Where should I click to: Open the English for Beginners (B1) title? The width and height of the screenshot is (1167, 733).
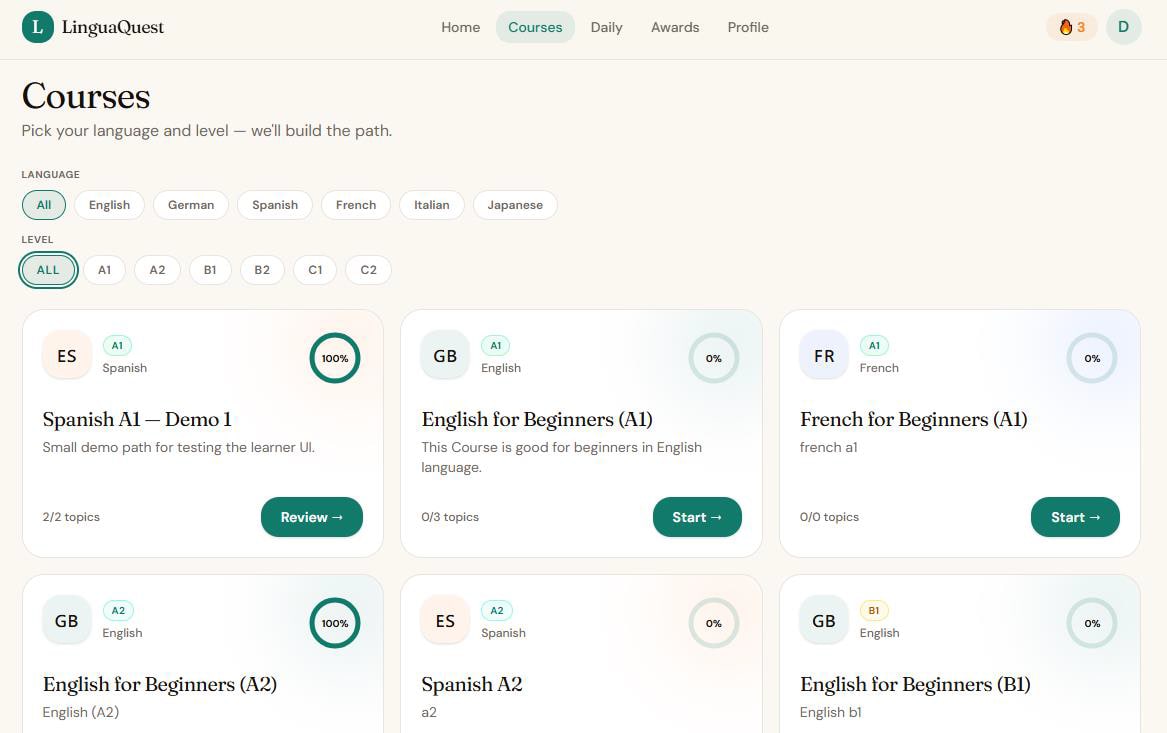pyautogui.click(x=915, y=685)
